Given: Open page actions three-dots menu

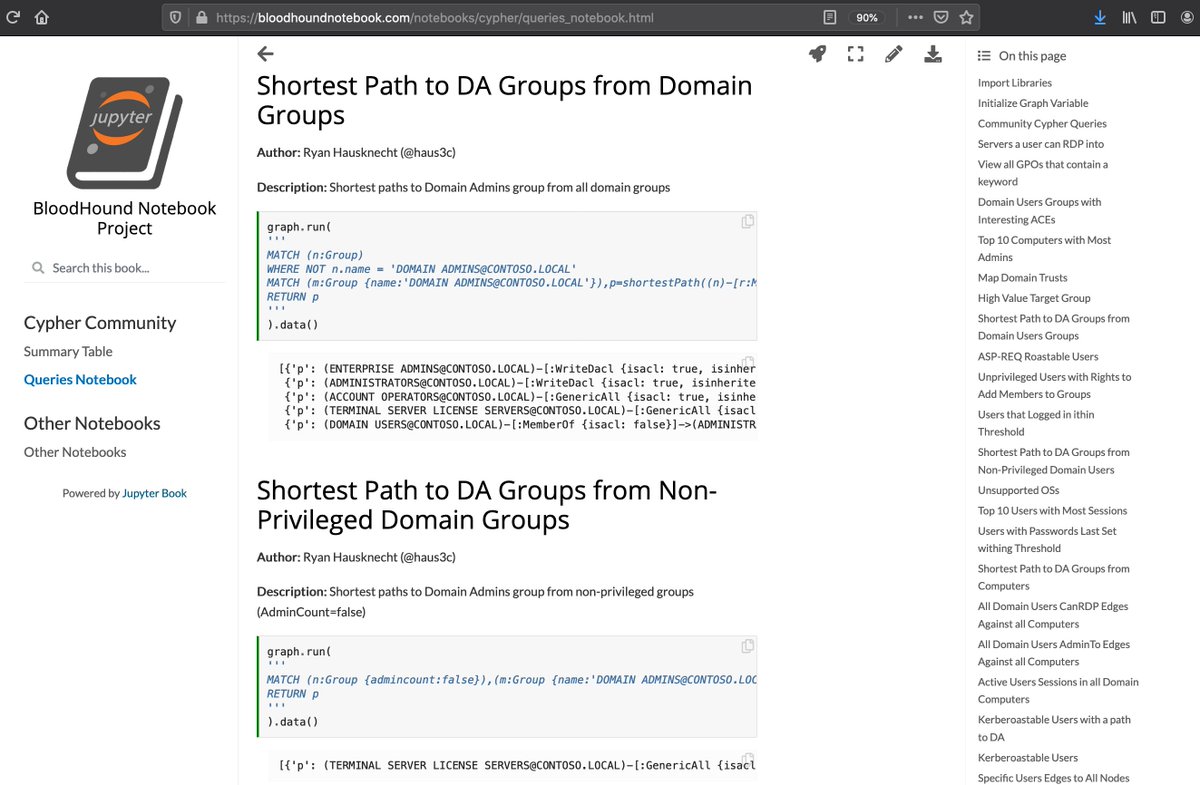Looking at the screenshot, I should tap(915, 17).
